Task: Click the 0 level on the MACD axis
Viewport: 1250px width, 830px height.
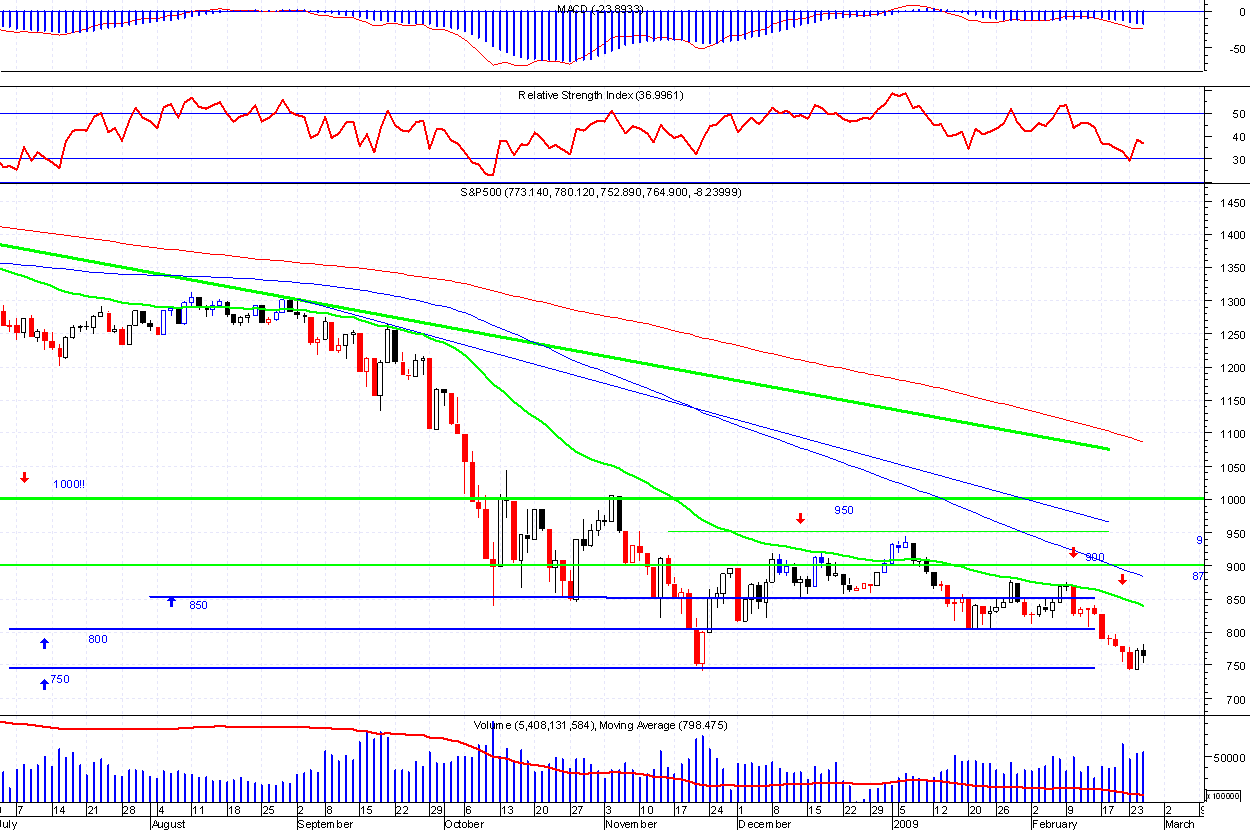Action: point(1242,13)
